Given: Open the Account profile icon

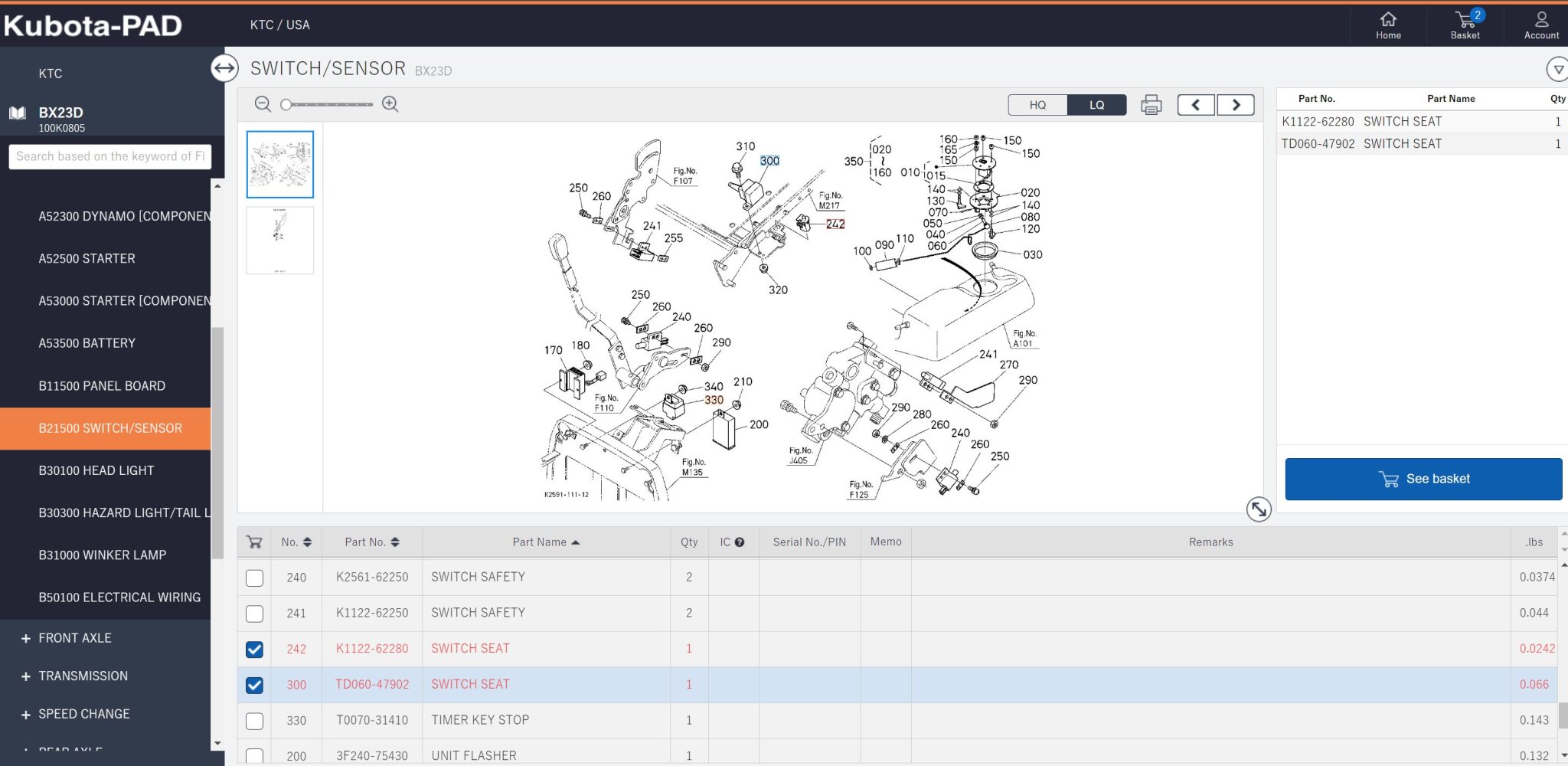Looking at the screenshot, I should [1541, 25].
